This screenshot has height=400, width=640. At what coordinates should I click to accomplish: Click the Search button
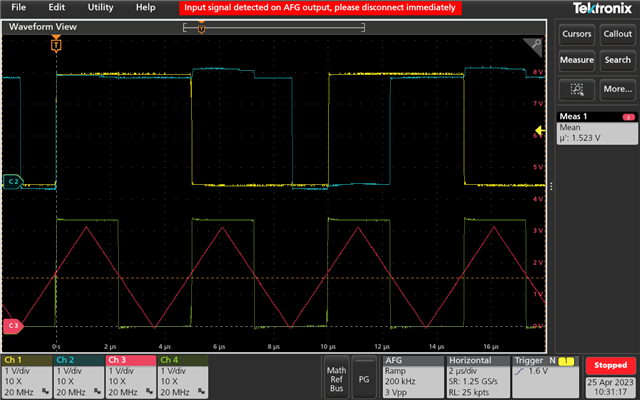coord(618,60)
